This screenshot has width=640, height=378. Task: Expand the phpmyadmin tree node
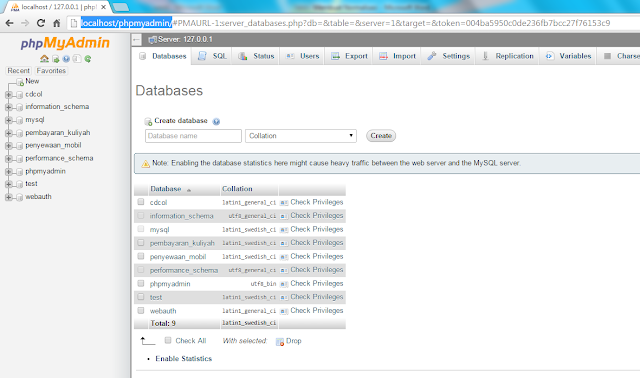[x=9, y=171]
